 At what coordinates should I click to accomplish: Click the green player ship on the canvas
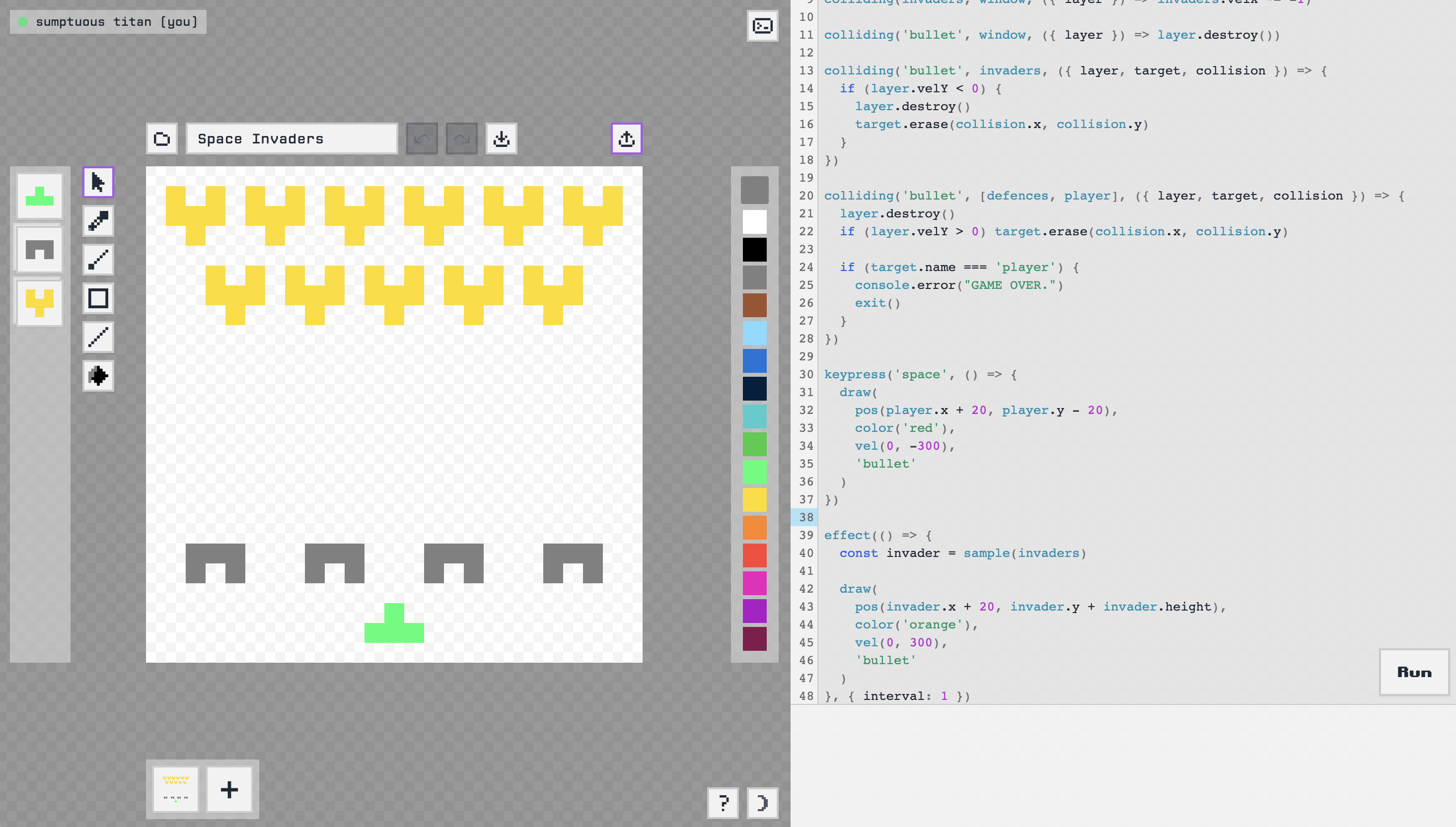point(394,623)
